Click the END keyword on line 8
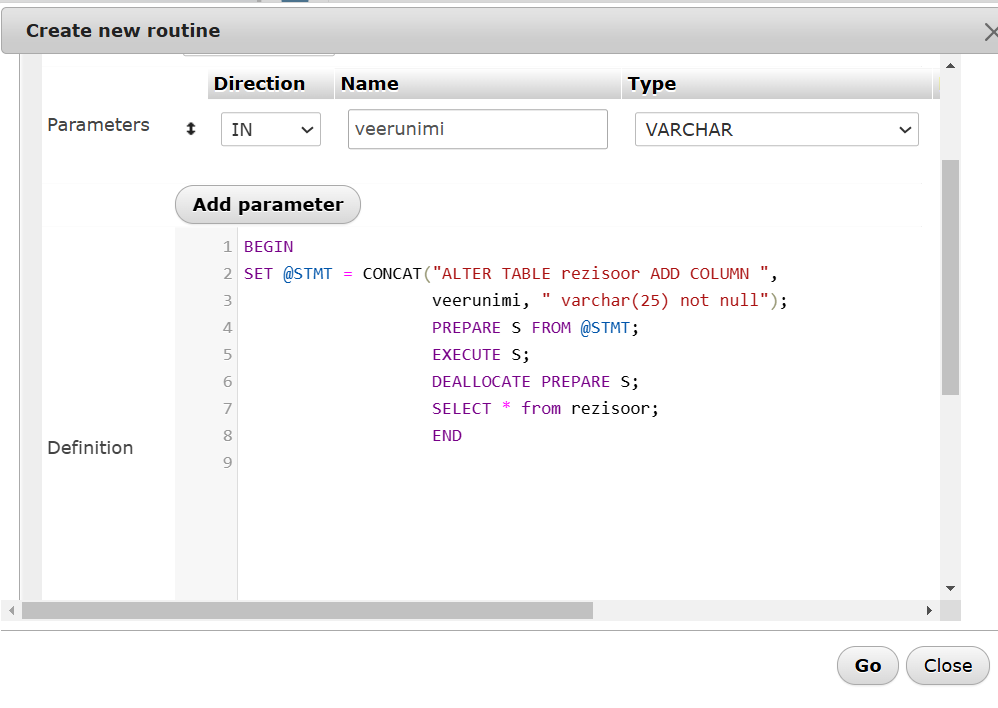Viewport: 998px width, 708px height. pos(447,435)
